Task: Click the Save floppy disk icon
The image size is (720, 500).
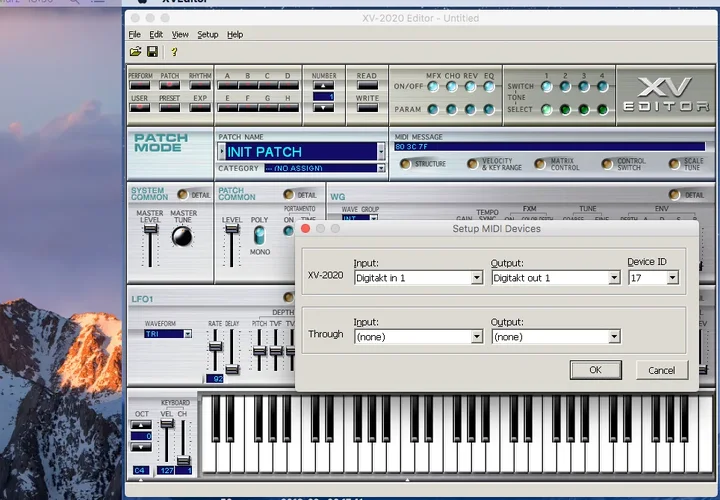Action: tap(153, 52)
